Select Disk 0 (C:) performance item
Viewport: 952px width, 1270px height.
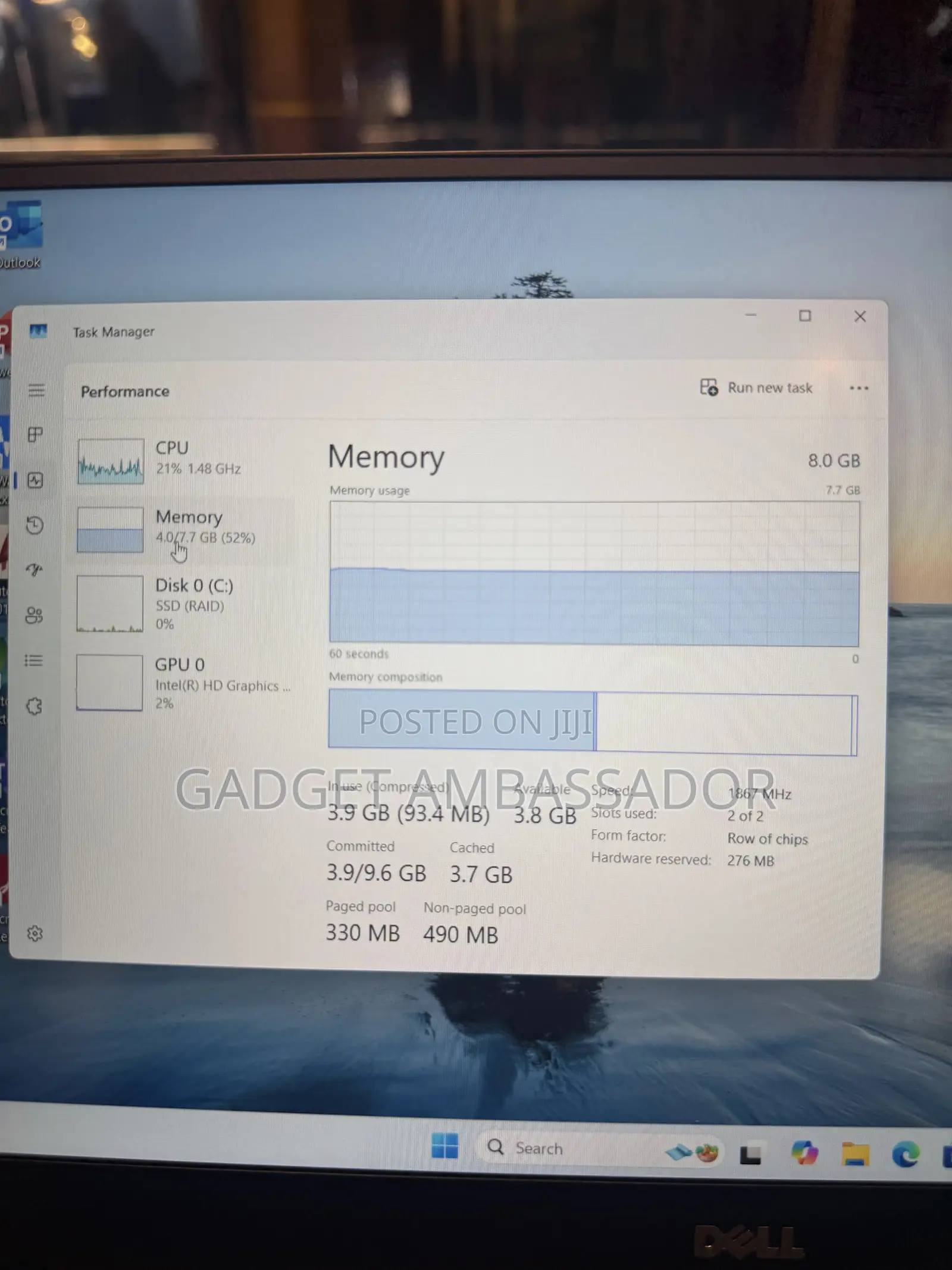184,603
